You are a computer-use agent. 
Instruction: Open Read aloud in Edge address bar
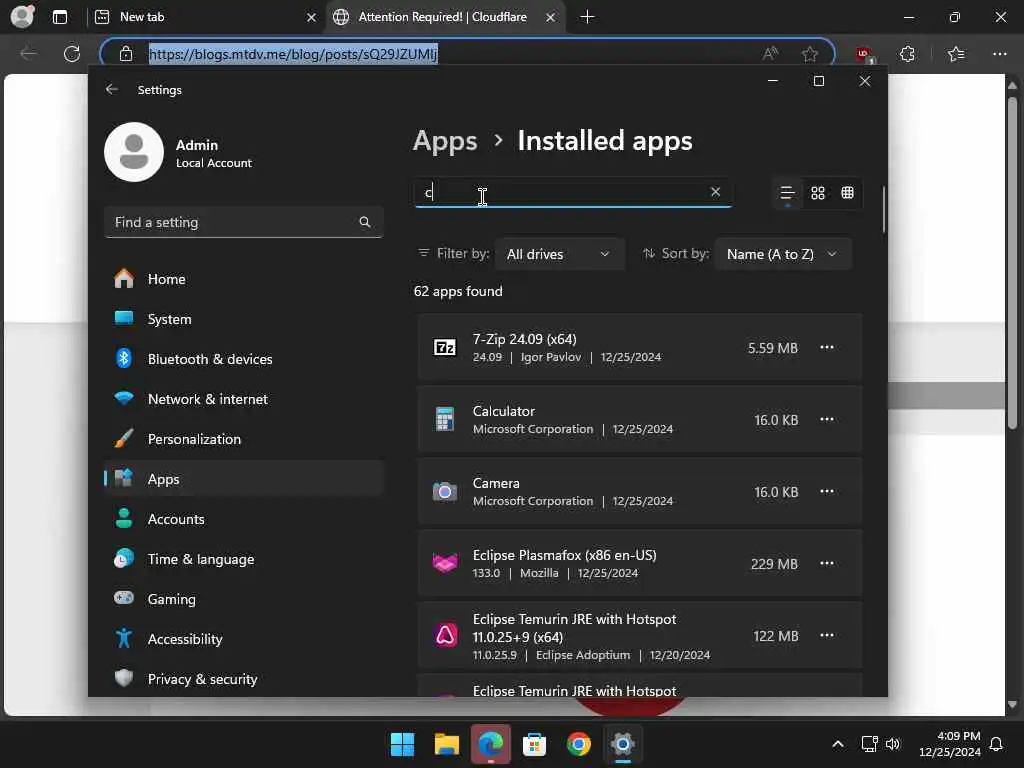pos(771,54)
